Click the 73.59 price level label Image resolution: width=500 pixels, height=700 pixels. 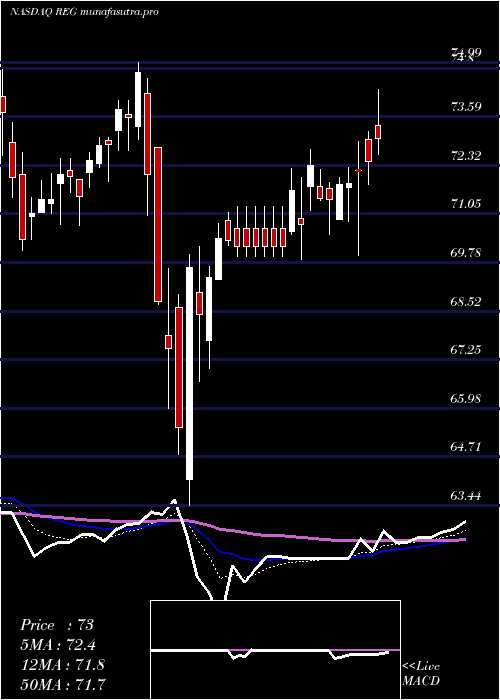click(466, 107)
